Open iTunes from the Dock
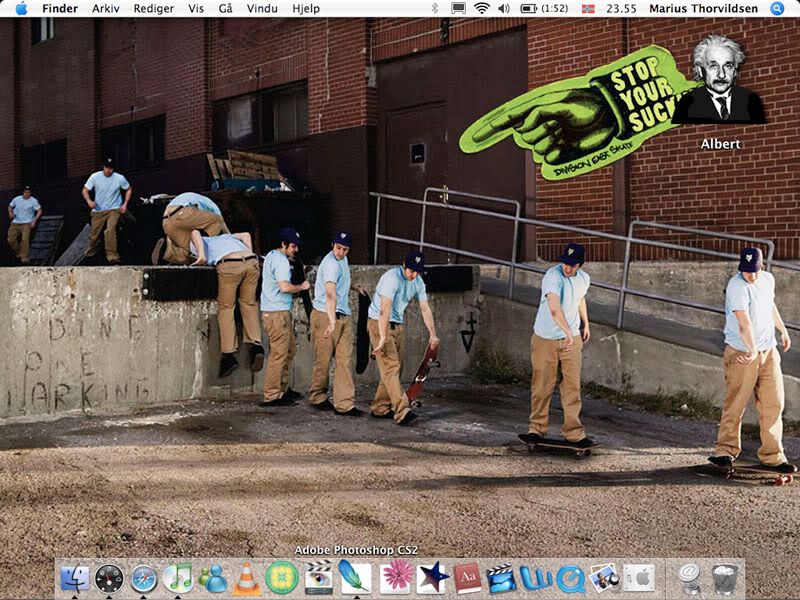Screen dimensions: 800x600 click(x=178, y=578)
